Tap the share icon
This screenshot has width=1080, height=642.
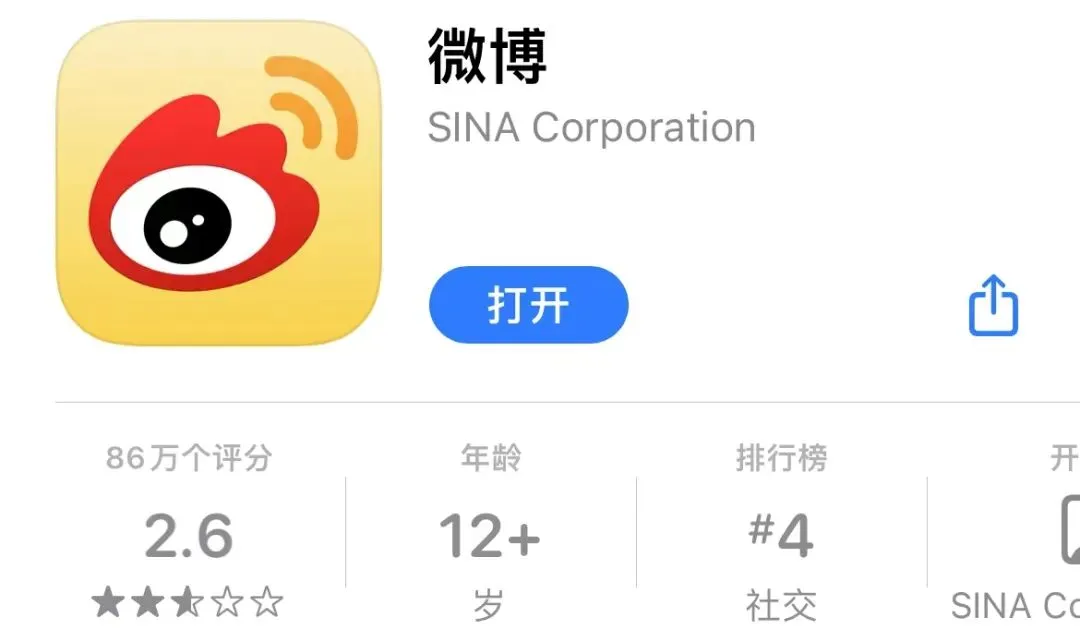coord(993,305)
